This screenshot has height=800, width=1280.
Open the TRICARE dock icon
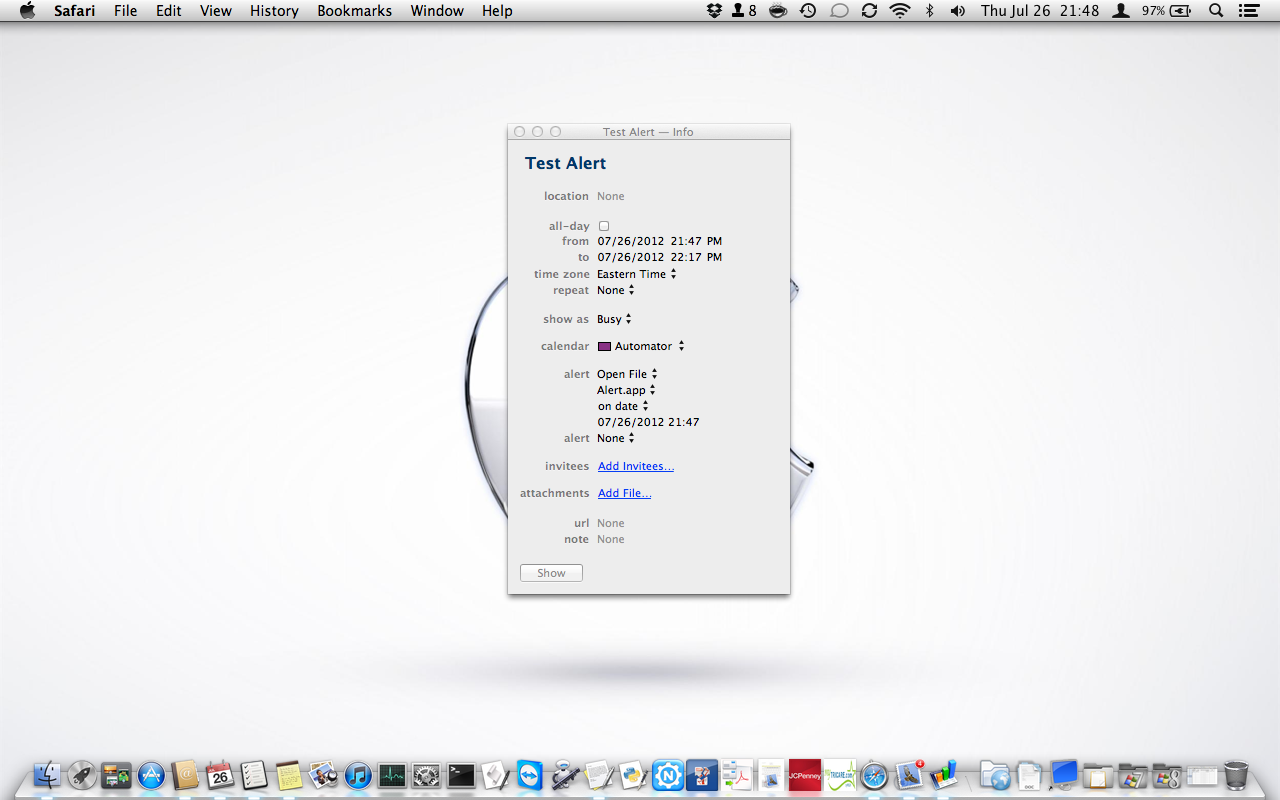(840, 775)
